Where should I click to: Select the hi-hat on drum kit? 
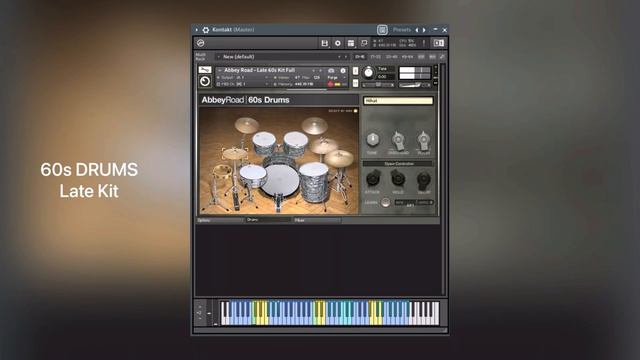pos(234,154)
